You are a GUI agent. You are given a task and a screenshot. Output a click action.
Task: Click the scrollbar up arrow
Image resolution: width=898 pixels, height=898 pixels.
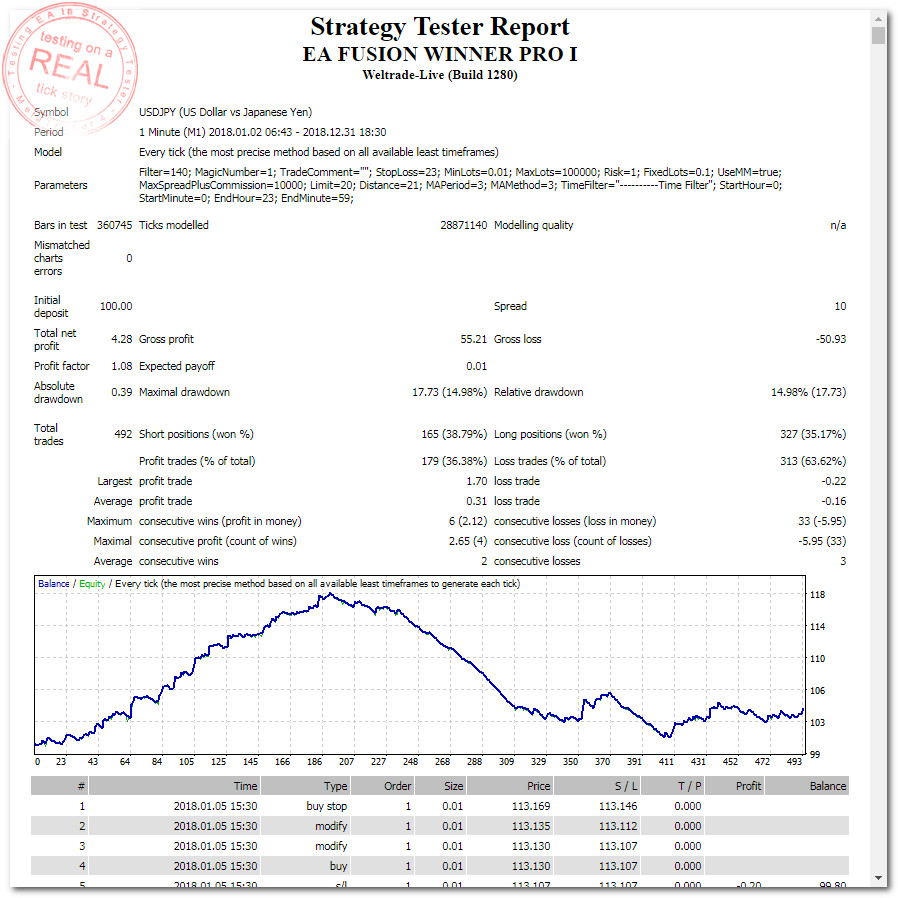click(878, 19)
